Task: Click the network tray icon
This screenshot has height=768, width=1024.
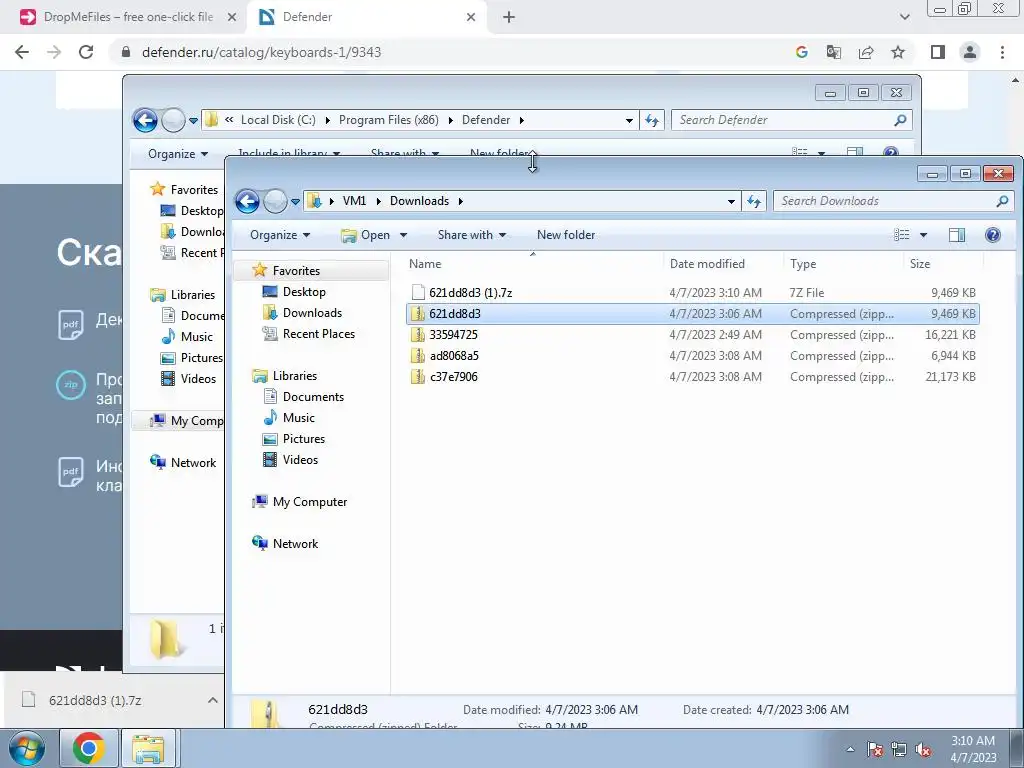Action: (x=899, y=750)
